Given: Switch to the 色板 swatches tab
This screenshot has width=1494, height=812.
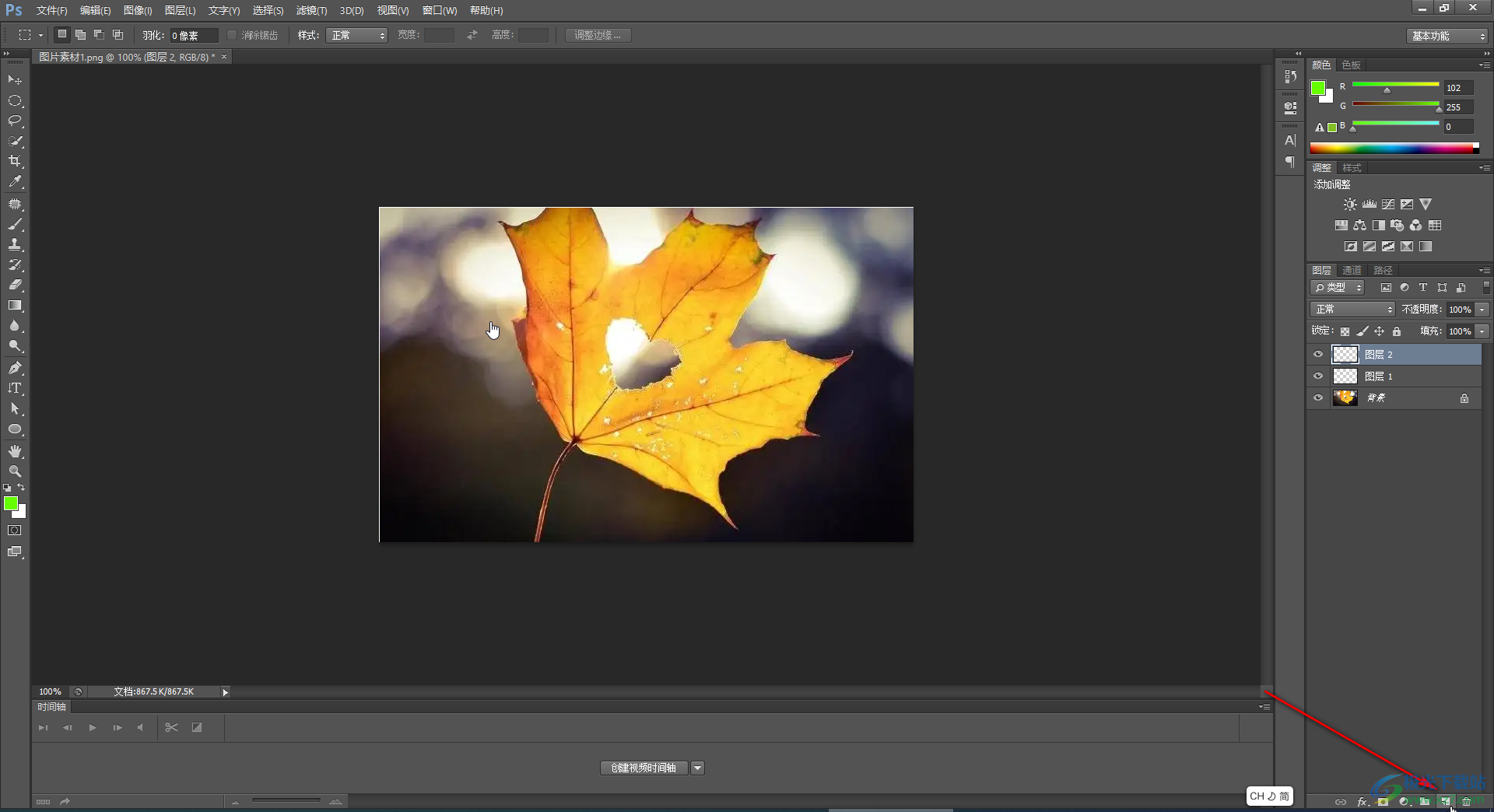Looking at the screenshot, I should pyautogui.click(x=1352, y=65).
